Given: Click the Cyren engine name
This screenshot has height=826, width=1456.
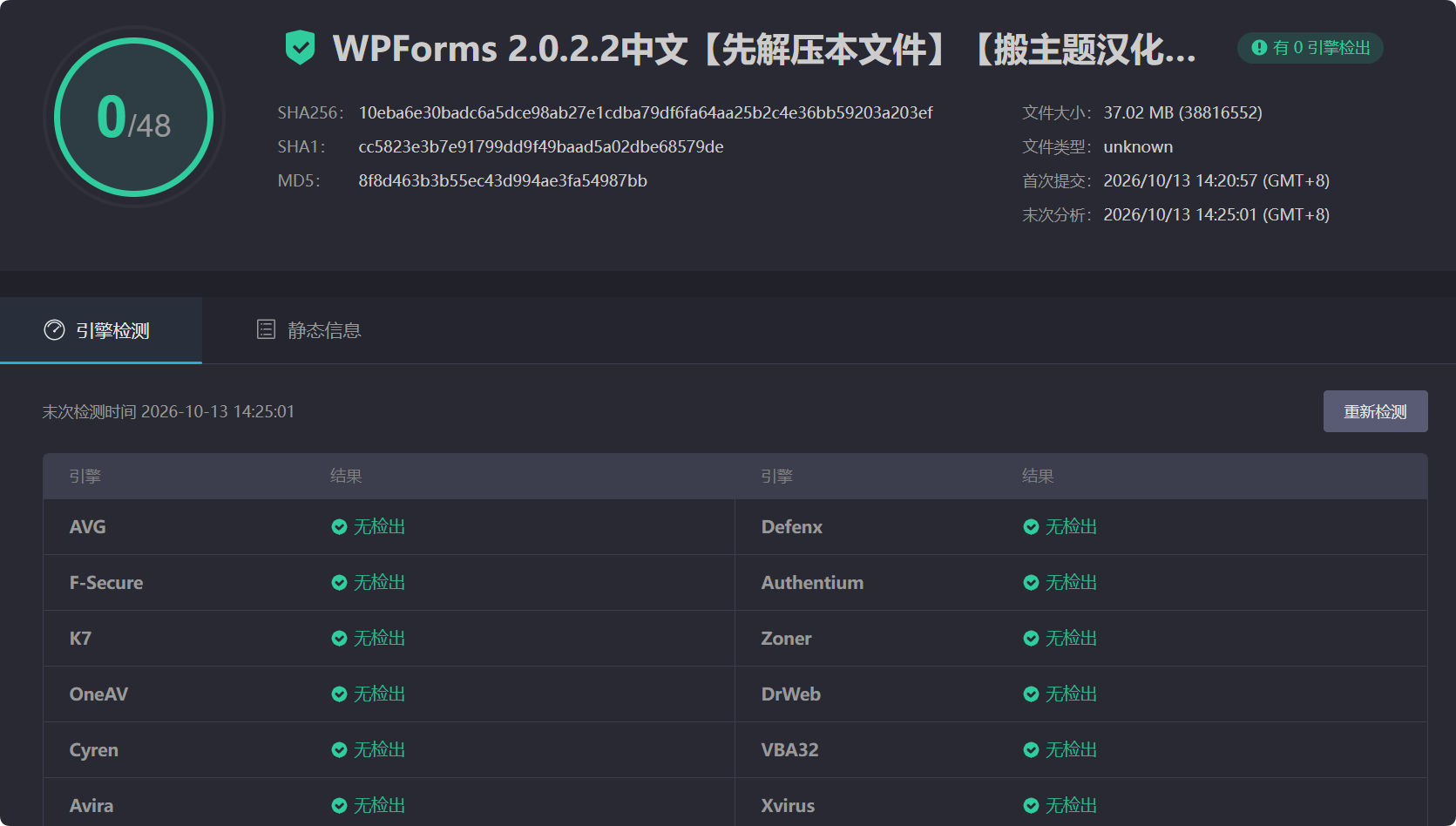Looking at the screenshot, I should [x=94, y=750].
